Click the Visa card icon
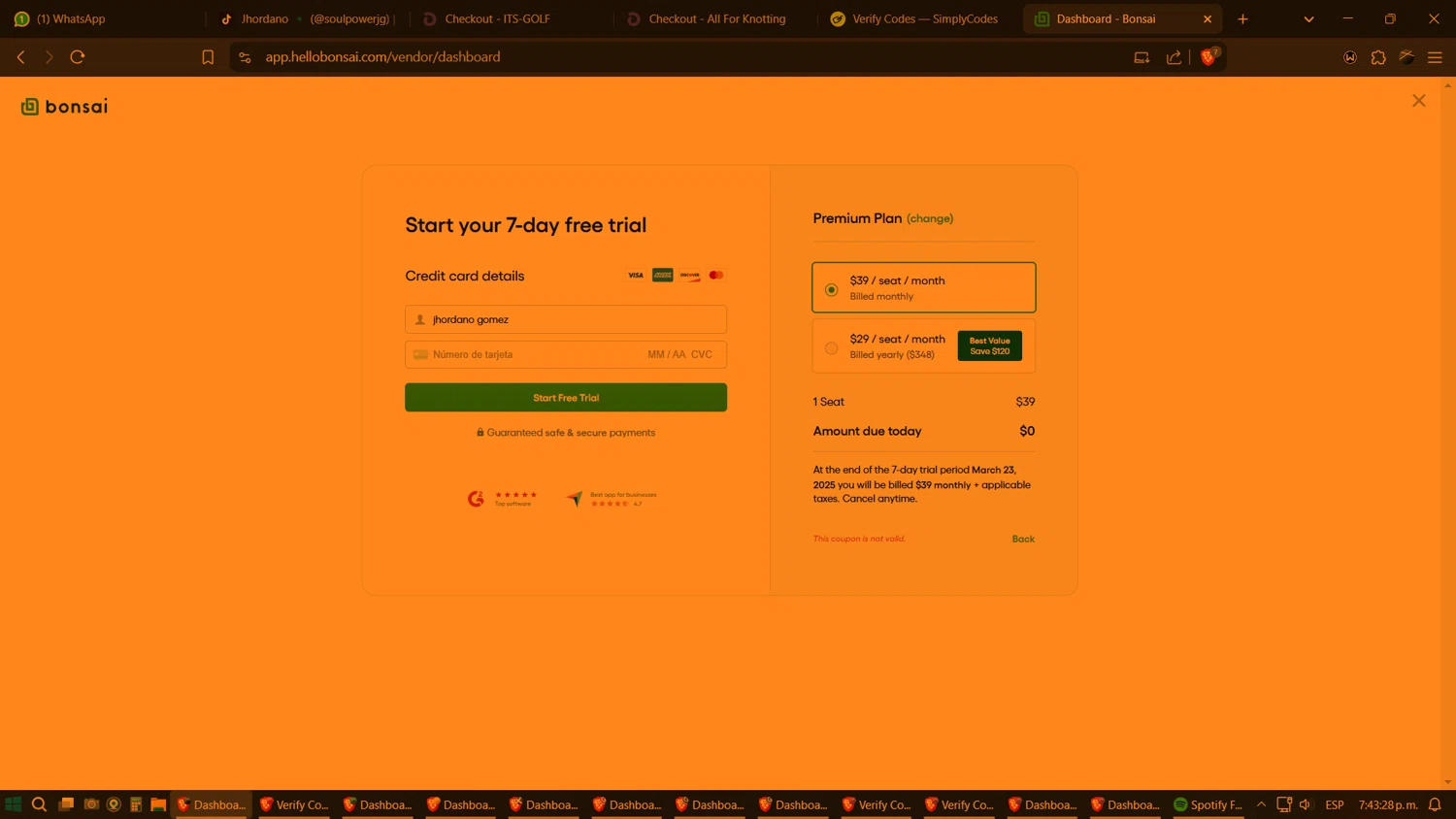Viewport: 1456px width, 819px height. pos(636,276)
